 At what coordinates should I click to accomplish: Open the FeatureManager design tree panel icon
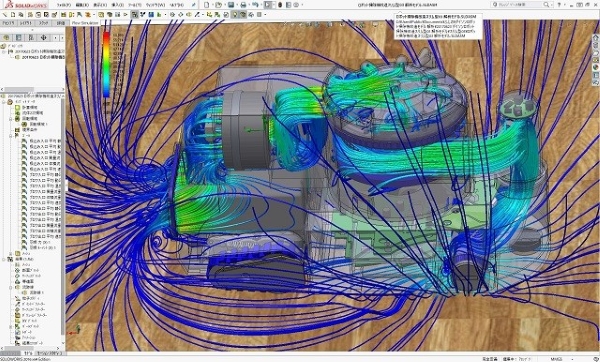6,38
